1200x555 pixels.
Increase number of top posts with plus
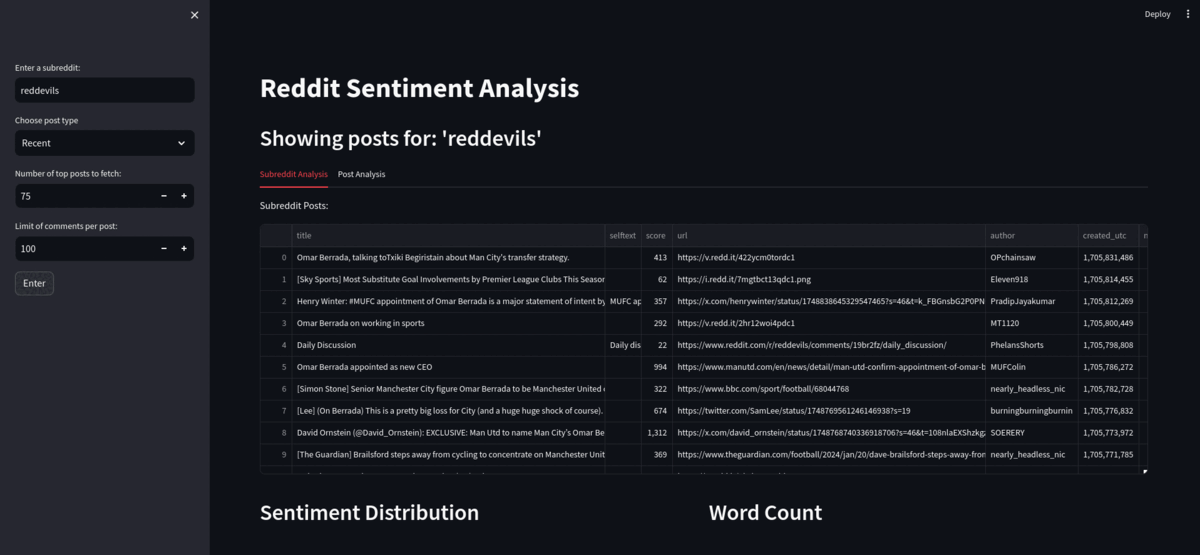click(x=184, y=196)
